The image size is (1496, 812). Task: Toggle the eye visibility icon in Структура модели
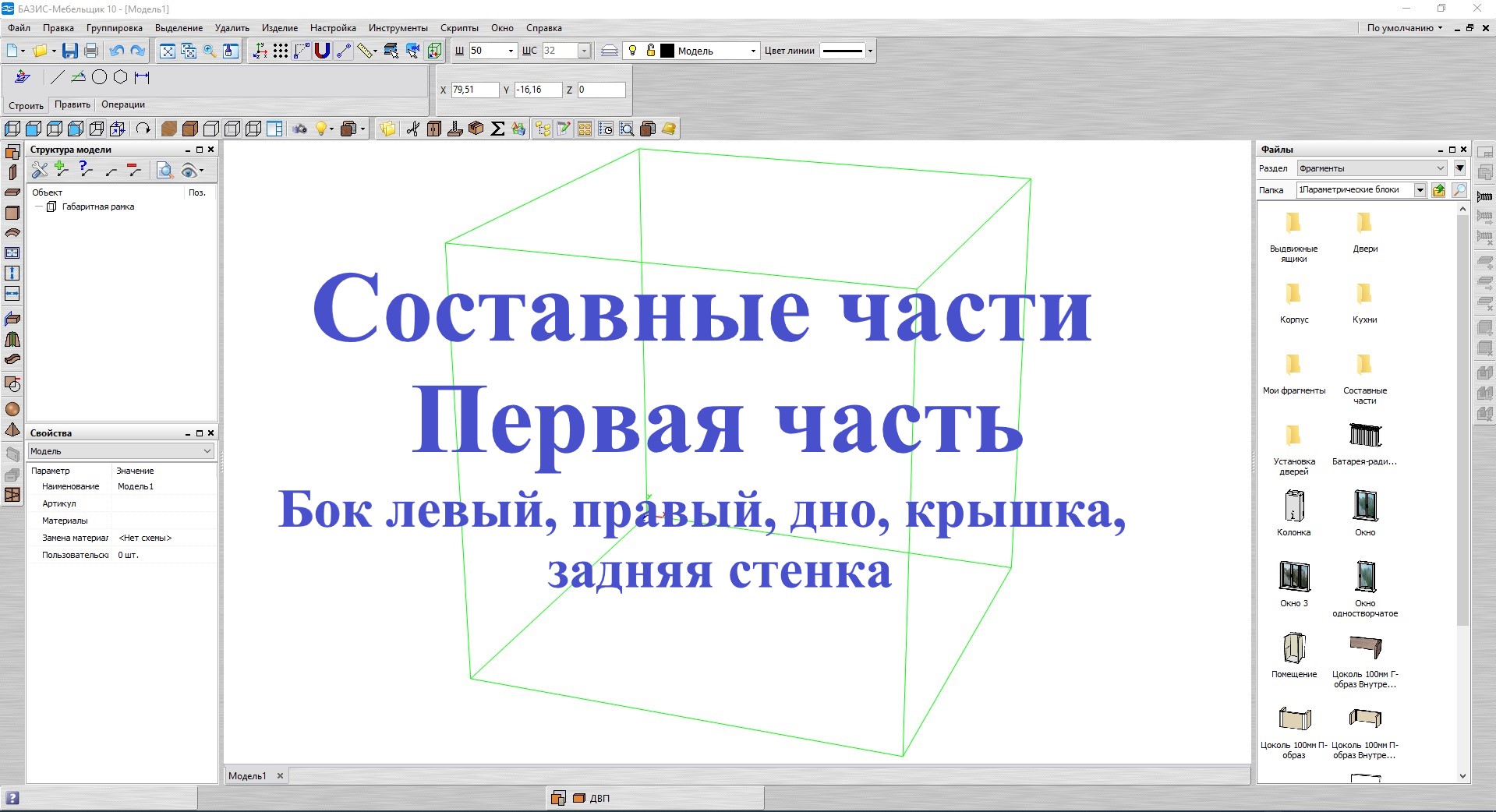tap(189, 170)
